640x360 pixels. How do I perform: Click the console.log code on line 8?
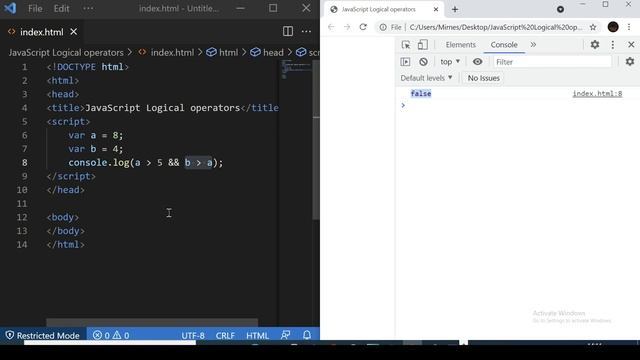[x=146, y=162]
